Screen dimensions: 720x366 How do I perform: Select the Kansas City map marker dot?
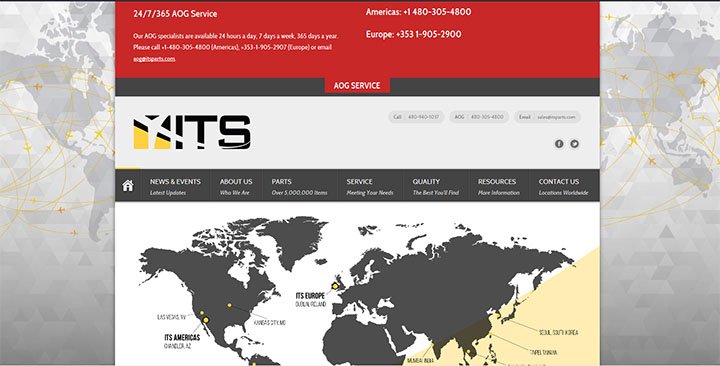229,305
